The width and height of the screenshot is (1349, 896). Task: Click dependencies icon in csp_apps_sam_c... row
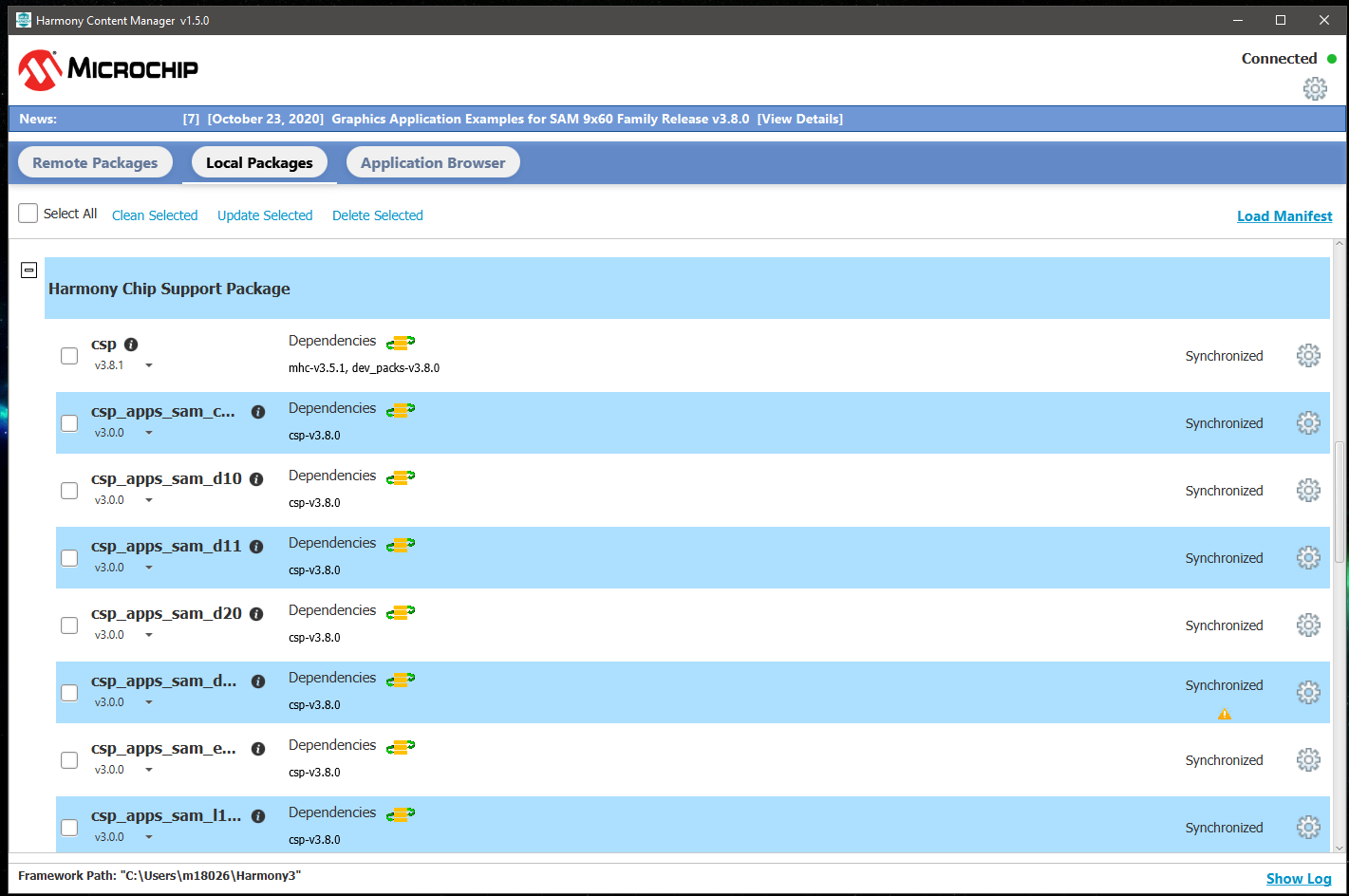tap(401, 409)
